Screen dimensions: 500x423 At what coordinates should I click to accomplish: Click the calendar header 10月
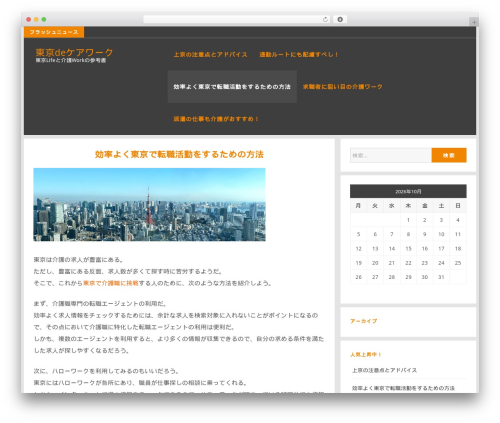click(x=408, y=191)
